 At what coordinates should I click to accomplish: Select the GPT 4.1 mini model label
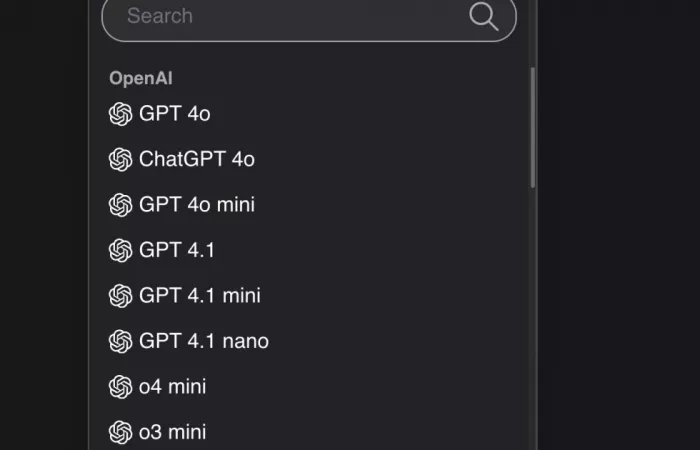200,296
